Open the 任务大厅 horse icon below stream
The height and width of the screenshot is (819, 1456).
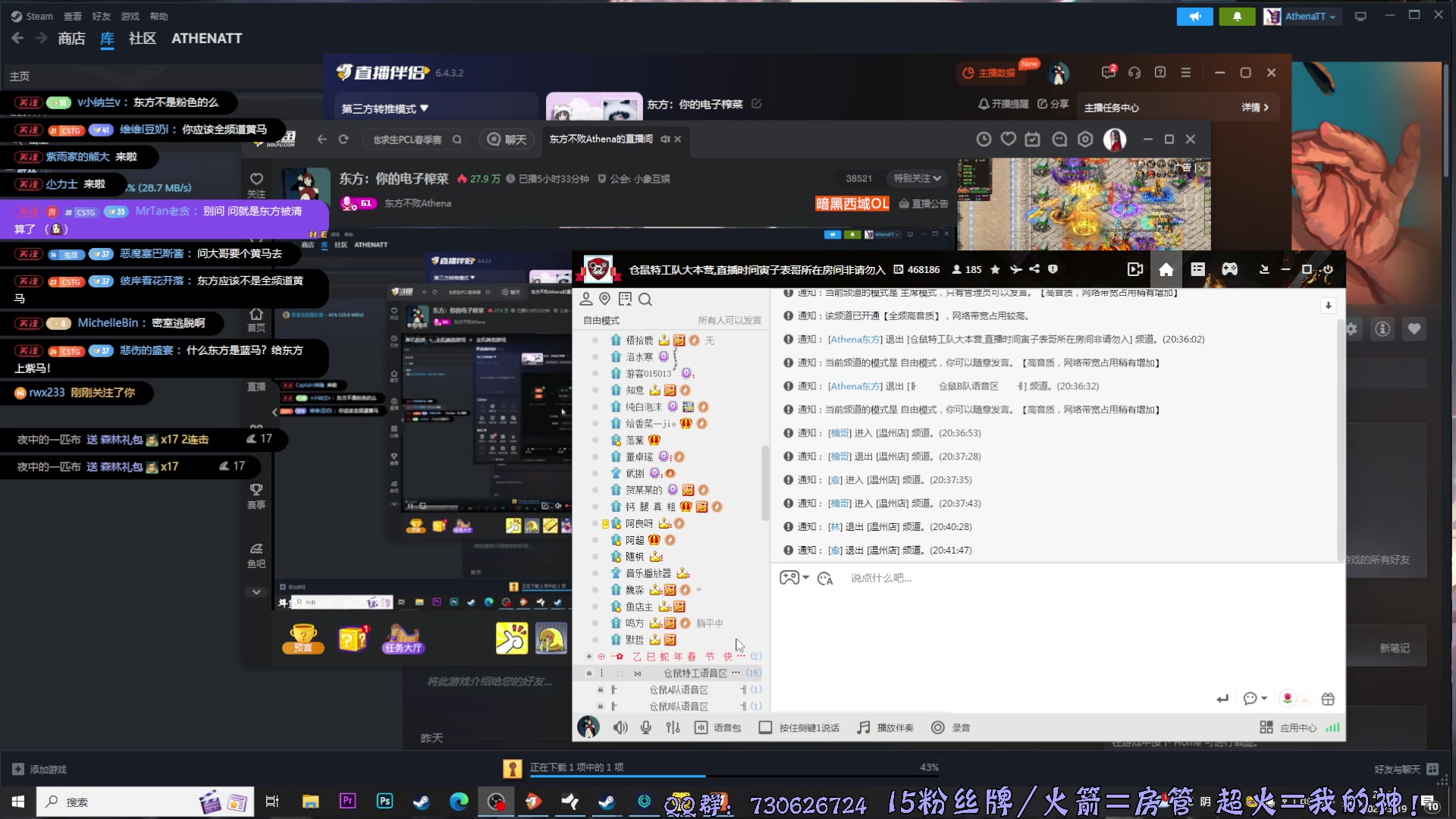point(403,639)
